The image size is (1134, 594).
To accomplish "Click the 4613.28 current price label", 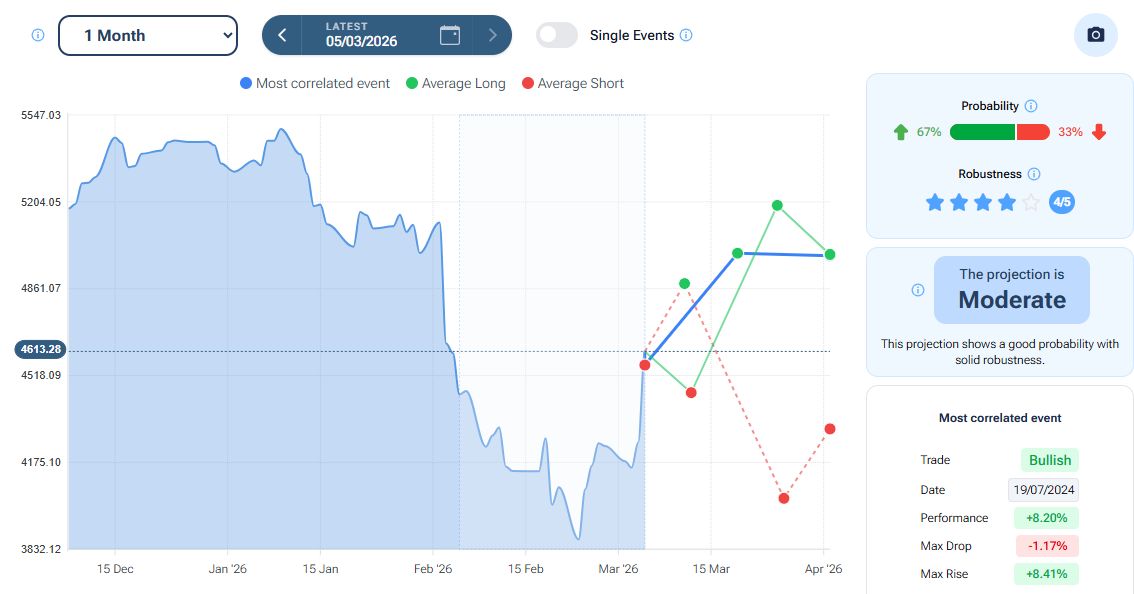I will click(40, 350).
